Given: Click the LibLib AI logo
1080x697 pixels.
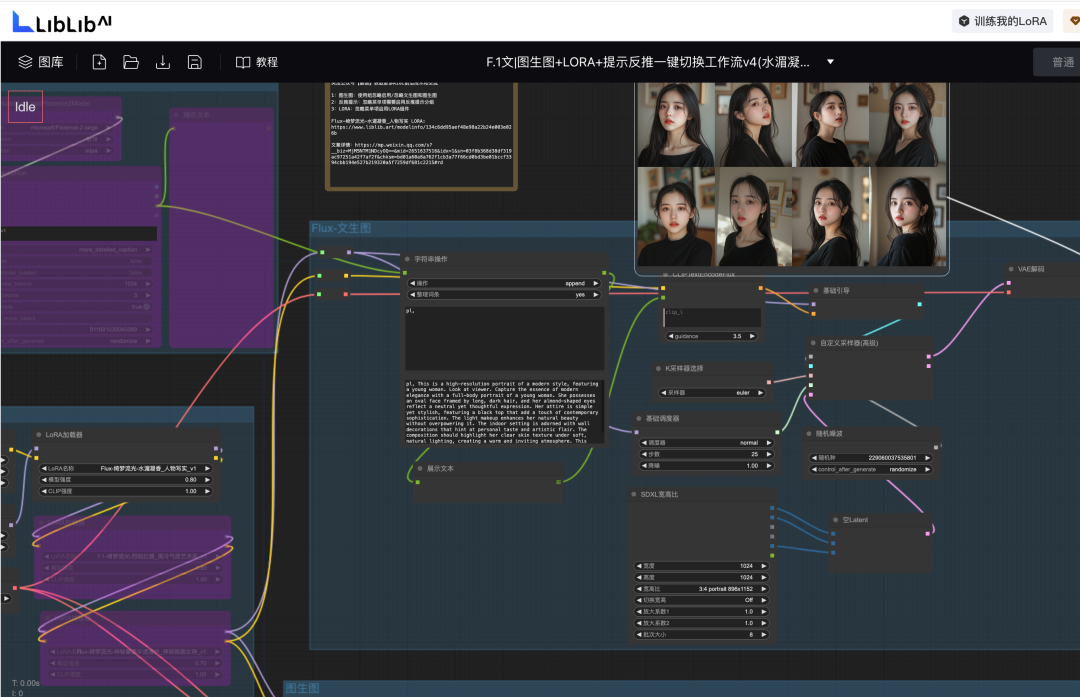Looking at the screenshot, I should 60,19.
